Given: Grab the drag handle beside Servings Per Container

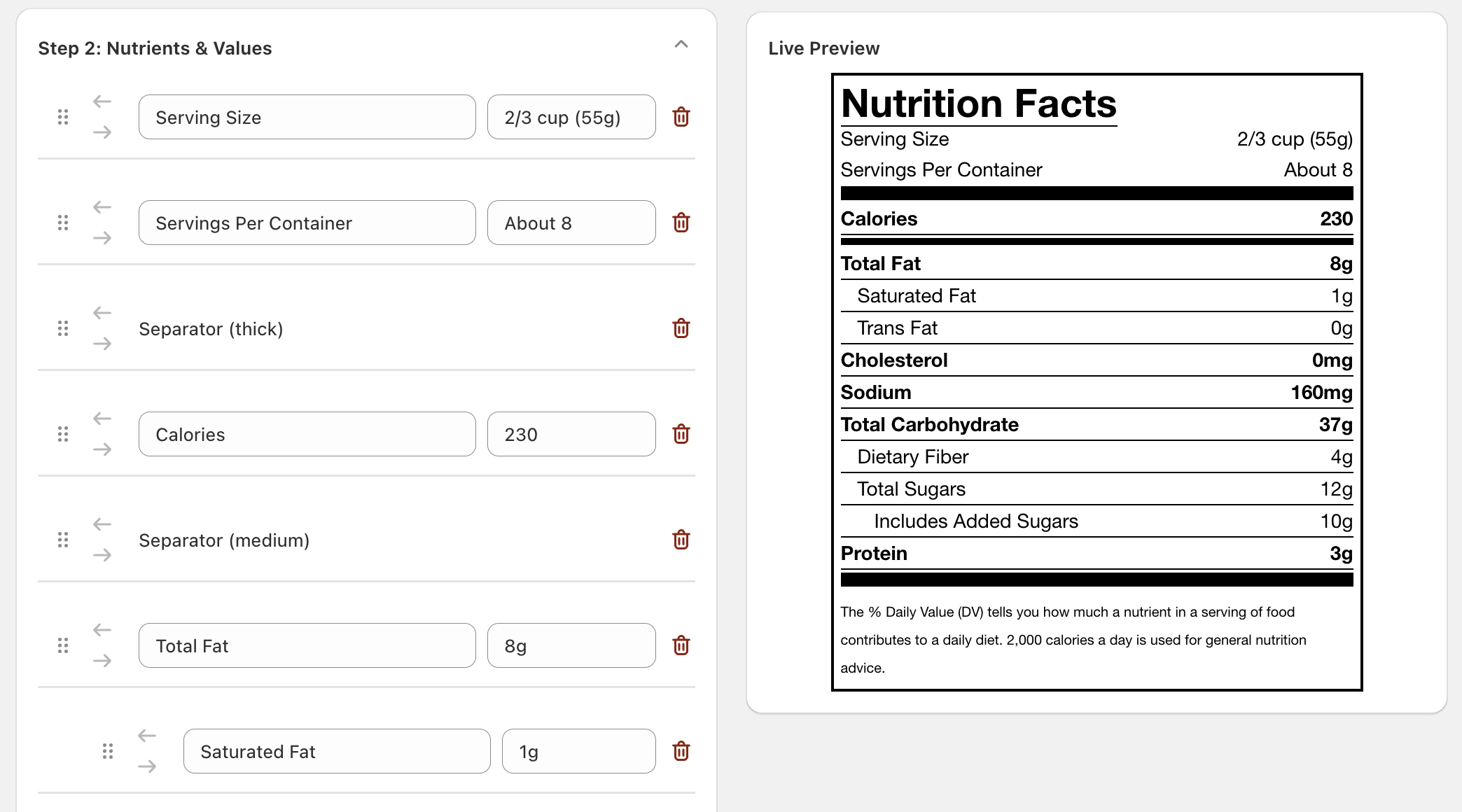Looking at the screenshot, I should pos(63,223).
